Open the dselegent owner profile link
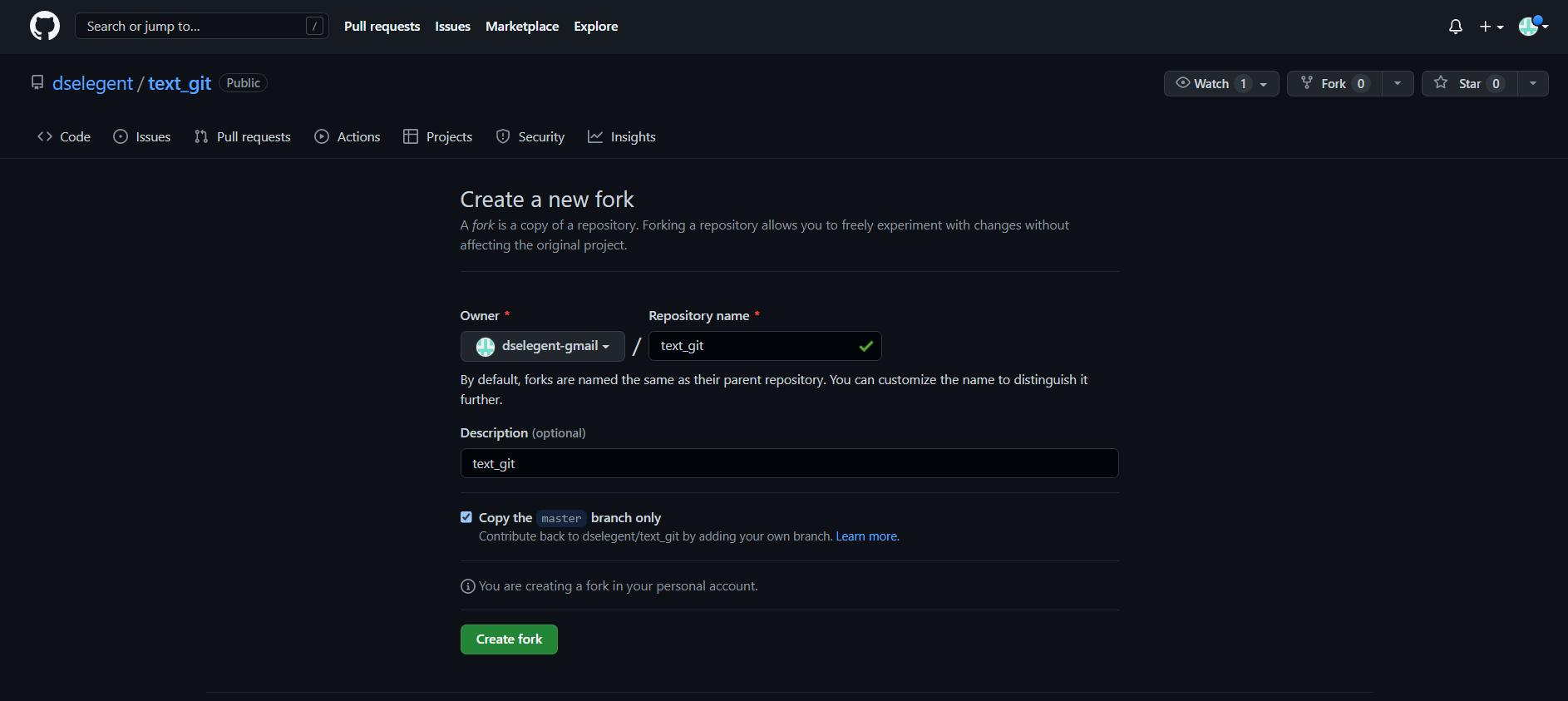Image resolution: width=1568 pixels, height=701 pixels. point(92,83)
